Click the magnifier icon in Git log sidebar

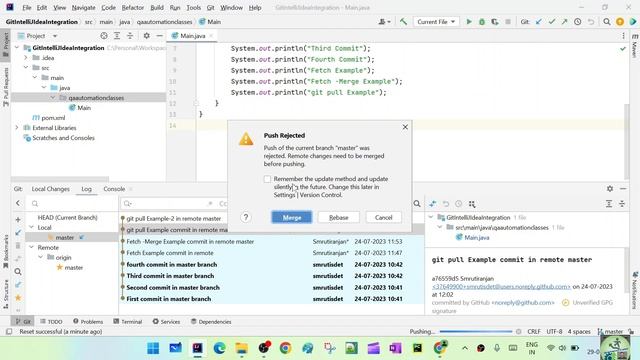(18, 271)
